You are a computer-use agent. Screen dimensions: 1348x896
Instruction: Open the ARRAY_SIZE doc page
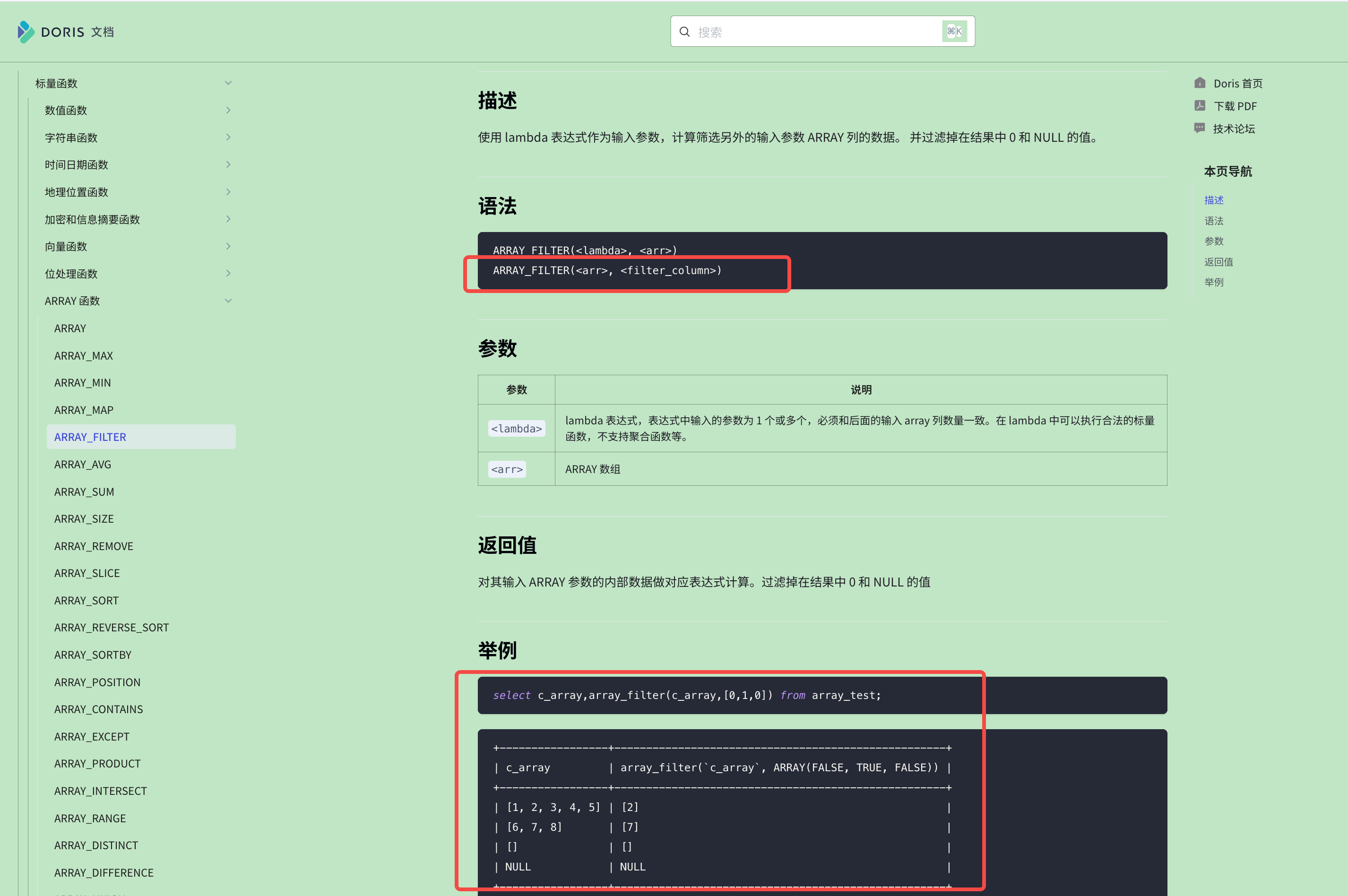click(x=84, y=518)
